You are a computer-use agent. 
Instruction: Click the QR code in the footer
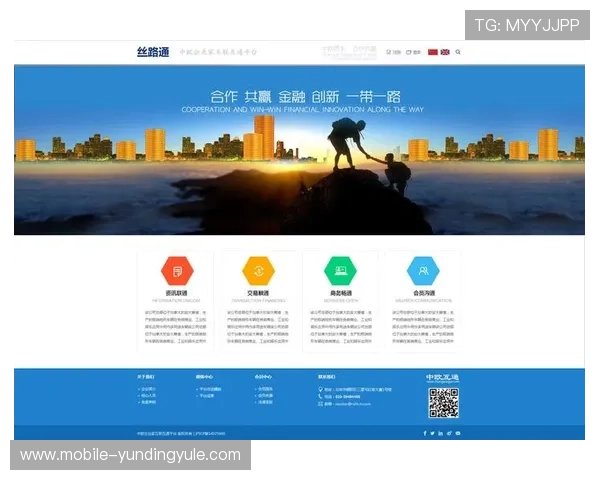coord(443,403)
